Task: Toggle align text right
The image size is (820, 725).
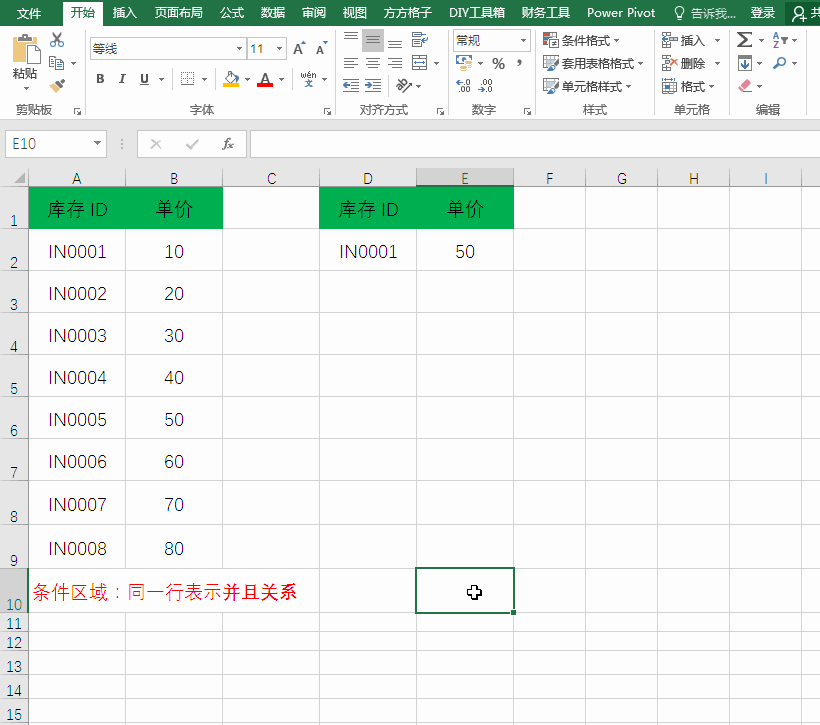Action: click(395, 63)
